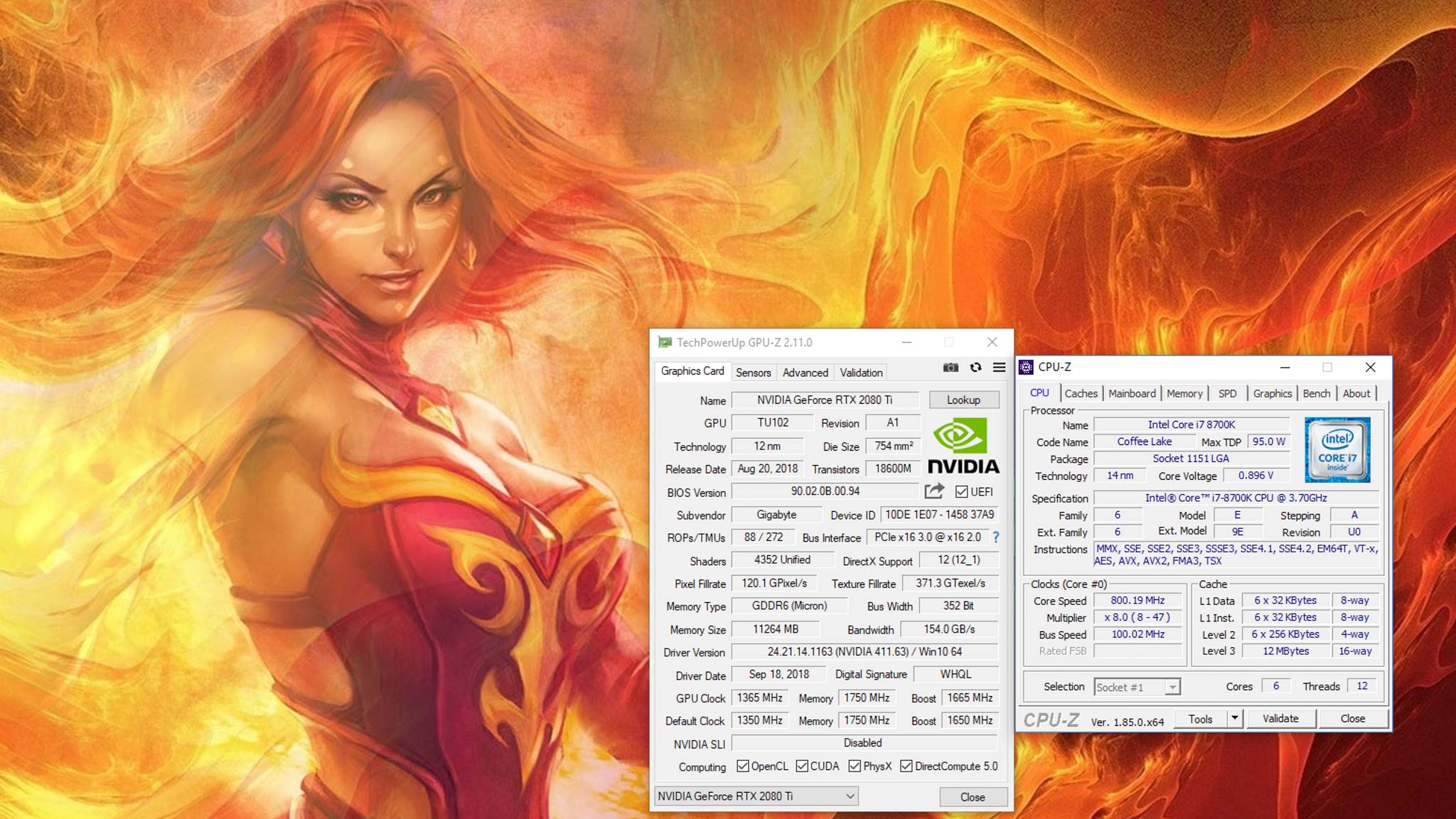
Task: Click the Boost value 1665 MHz
Action: click(970, 697)
